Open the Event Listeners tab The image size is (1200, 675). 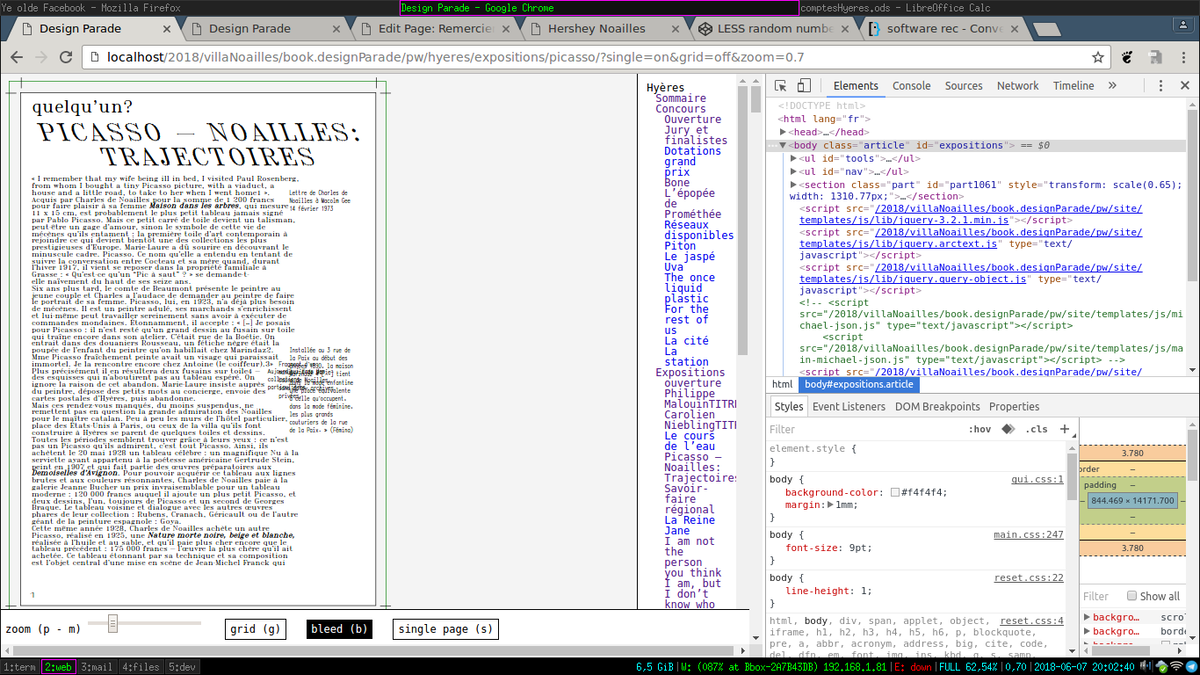coord(847,407)
